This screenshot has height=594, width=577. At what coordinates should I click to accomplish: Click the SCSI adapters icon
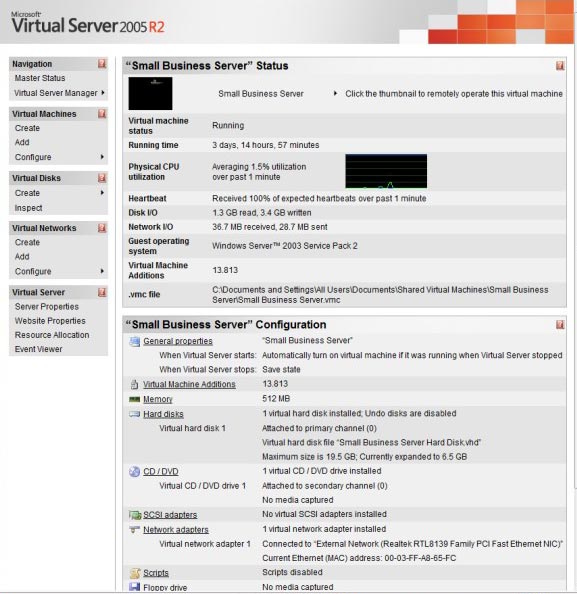[135, 515]
